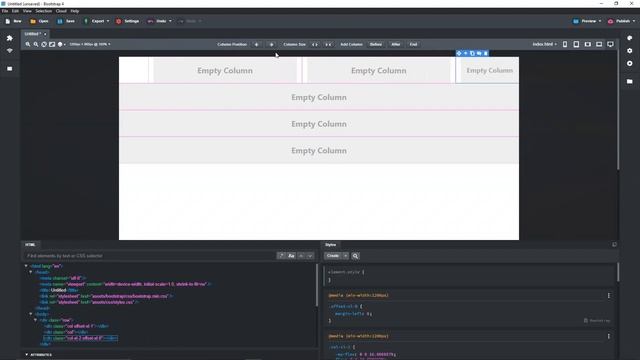The height and width of the screenshot is (360, 640).
Task: Open Settings from the top toolbar
Action: 128,21
